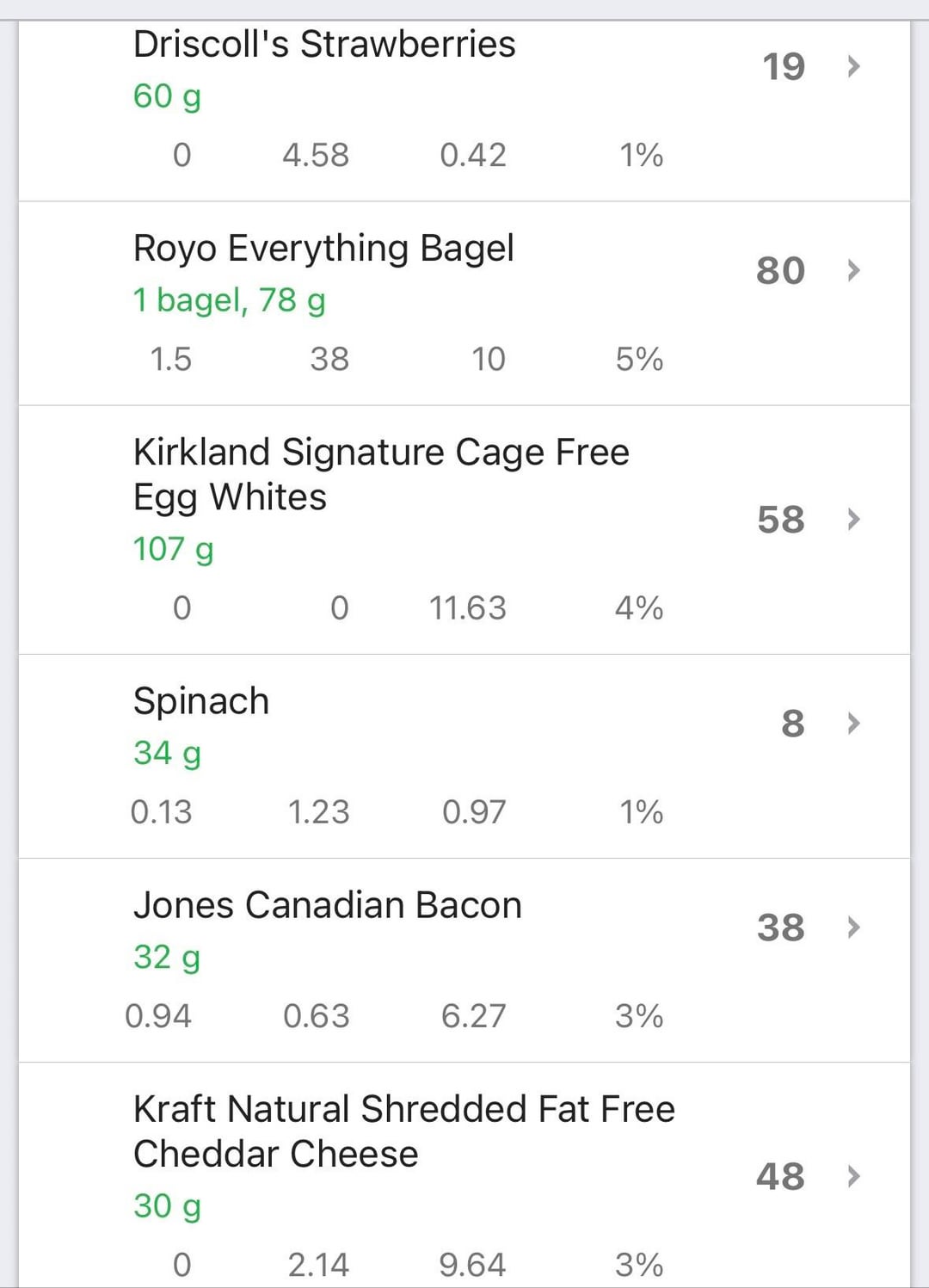Select the Spinach food entry

tap(201, 701)
